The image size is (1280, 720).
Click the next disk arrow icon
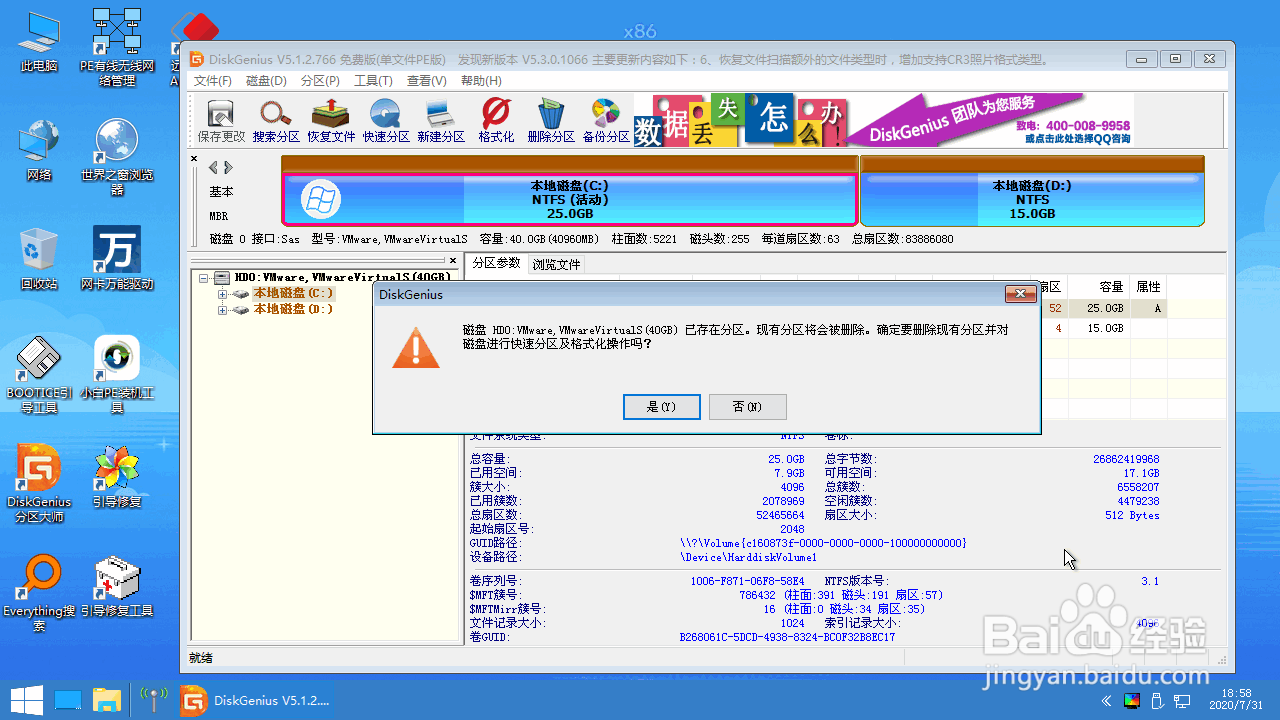(x=228, y=168)
